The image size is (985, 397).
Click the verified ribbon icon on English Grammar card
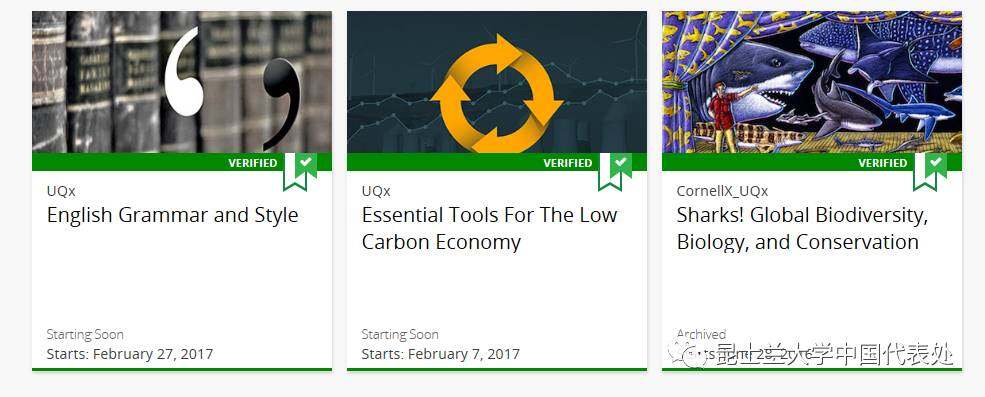(x=300, y=171)
